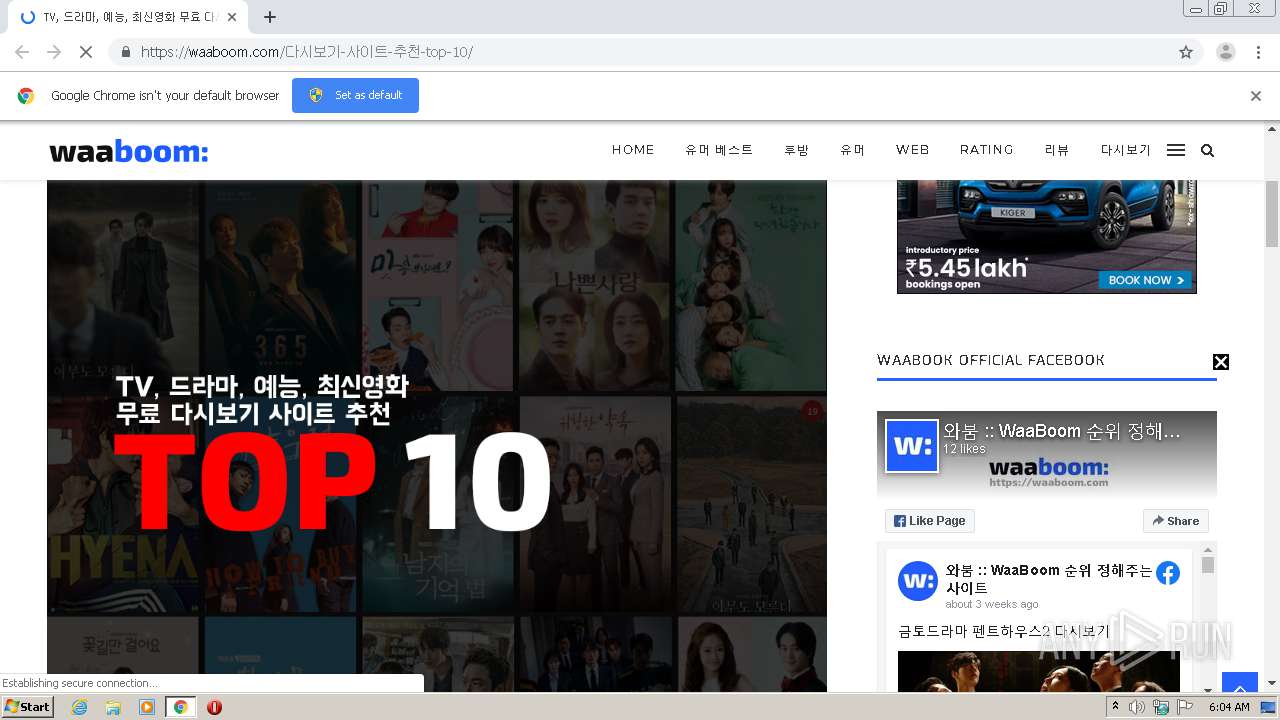Open the 'about 3 weeks ago' post timestamp
Viewport: 1280px width, 720px height.
pos(992,604)
